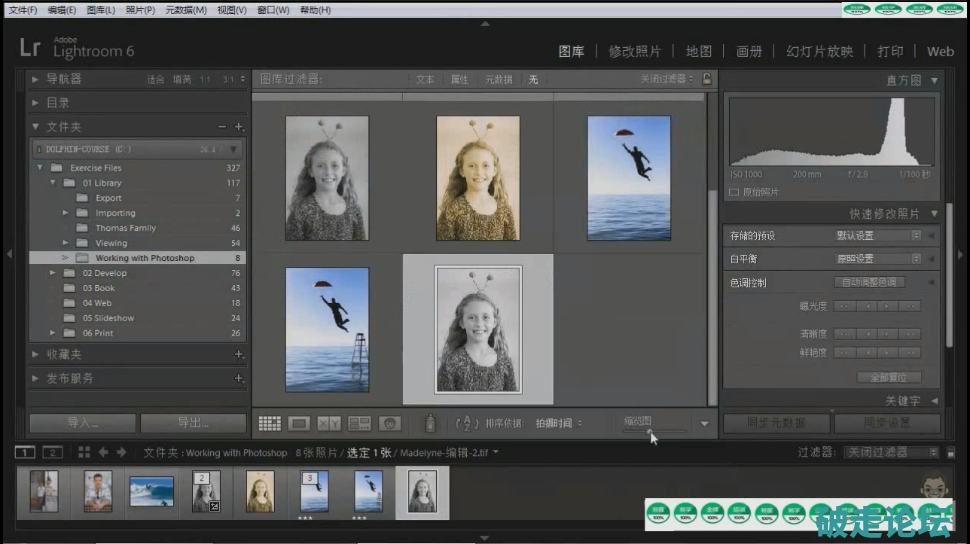Open the 存储的预设 preset dropdown
970x544 pixels.
tap(878, 236)
